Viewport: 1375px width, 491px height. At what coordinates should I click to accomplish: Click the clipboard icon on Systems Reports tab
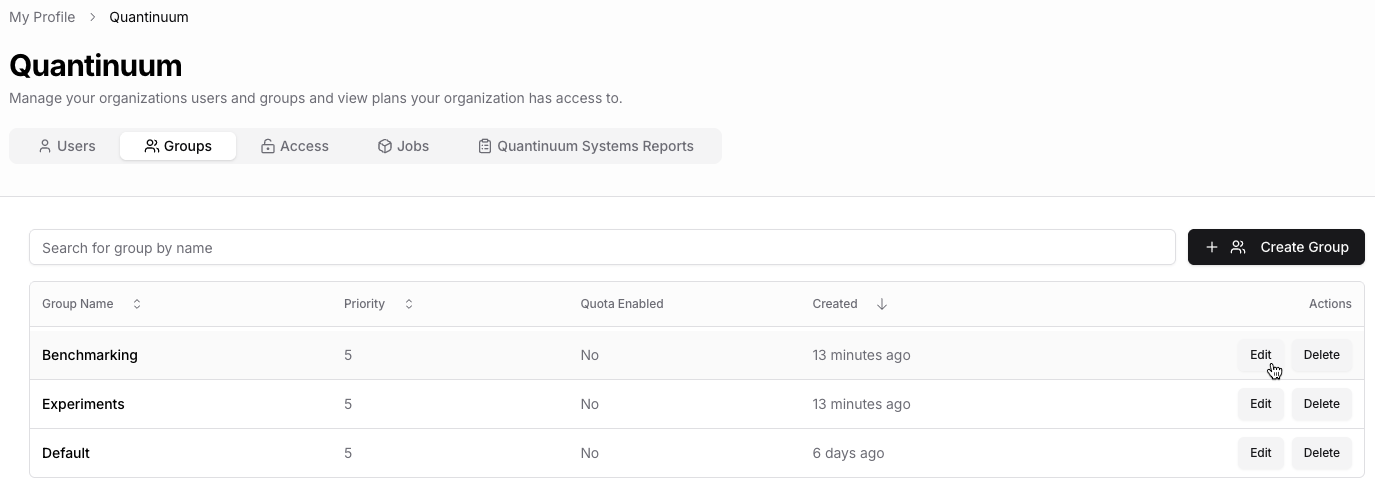point(485,146)
